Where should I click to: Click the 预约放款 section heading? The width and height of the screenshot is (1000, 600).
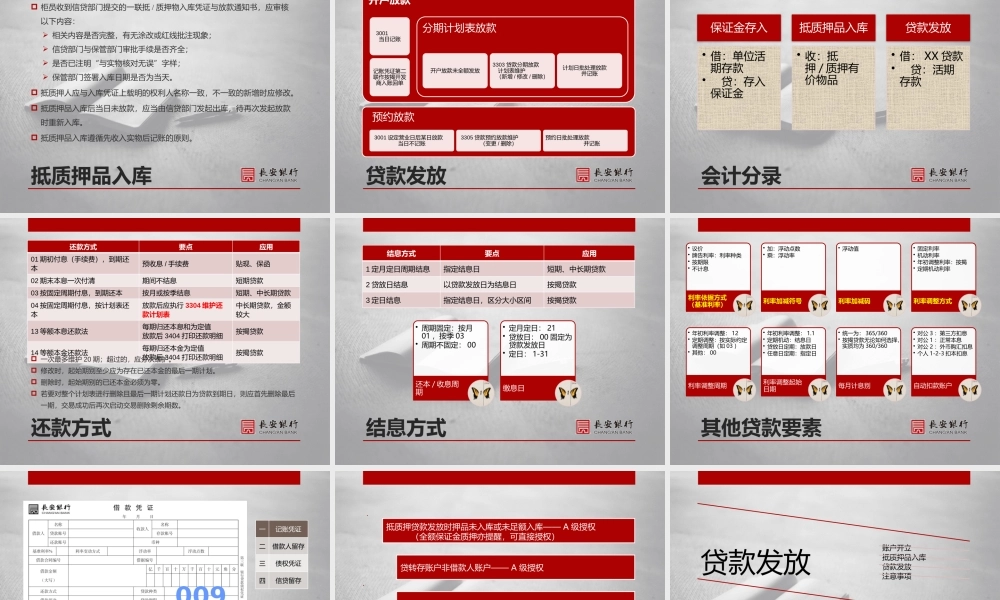click(392, 117)
